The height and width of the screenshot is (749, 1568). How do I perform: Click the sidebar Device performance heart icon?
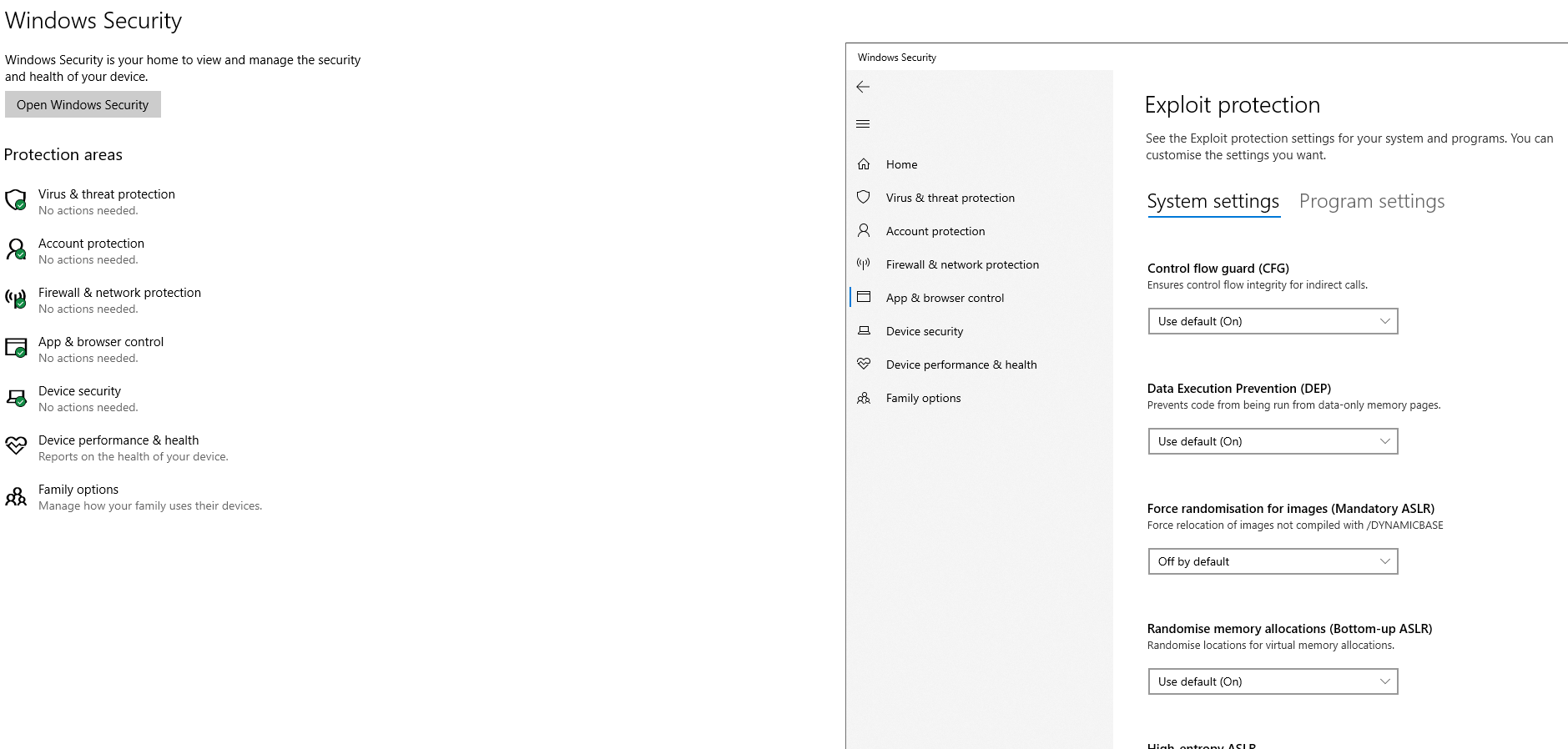pyautogui.click(x=864, y=364)
